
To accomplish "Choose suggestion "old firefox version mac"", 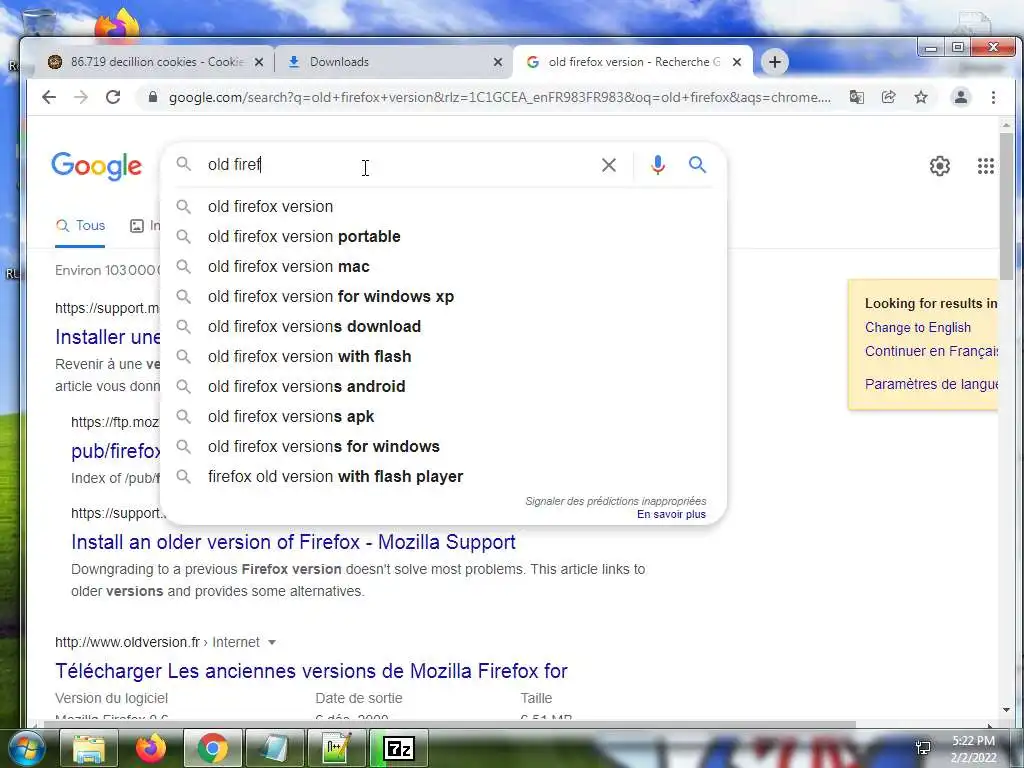I will tap(443, 266).
